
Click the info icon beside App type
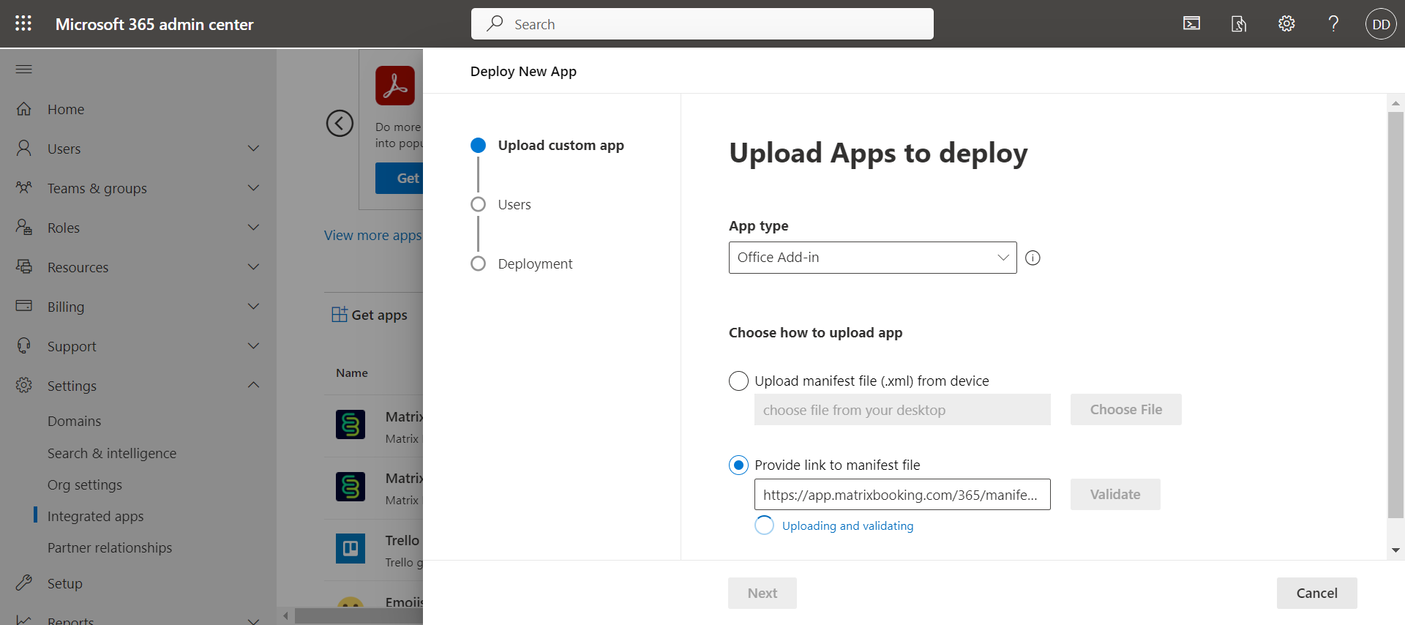click(x=1033, y=258)
